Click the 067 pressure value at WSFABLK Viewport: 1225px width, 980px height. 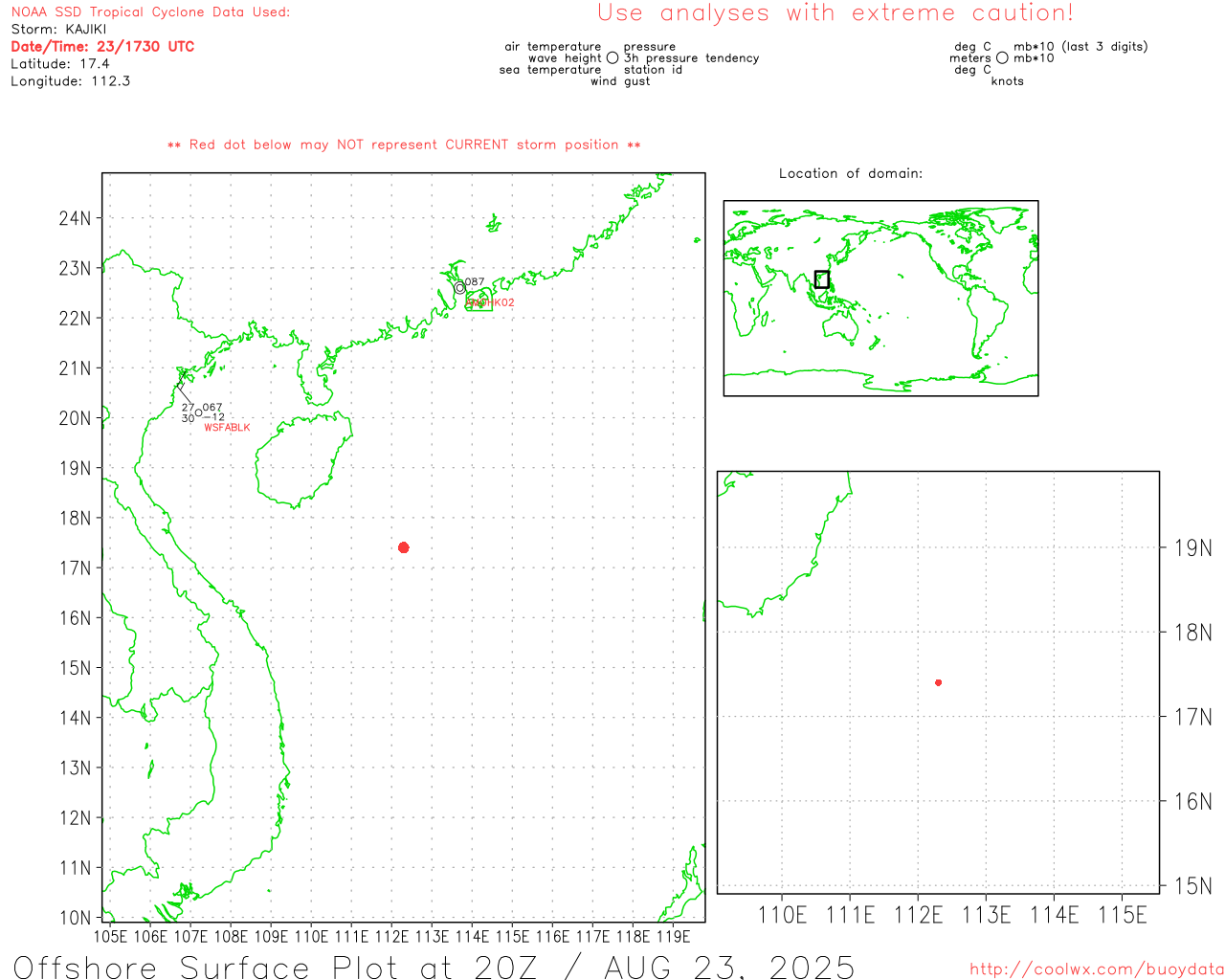point(212,408)
